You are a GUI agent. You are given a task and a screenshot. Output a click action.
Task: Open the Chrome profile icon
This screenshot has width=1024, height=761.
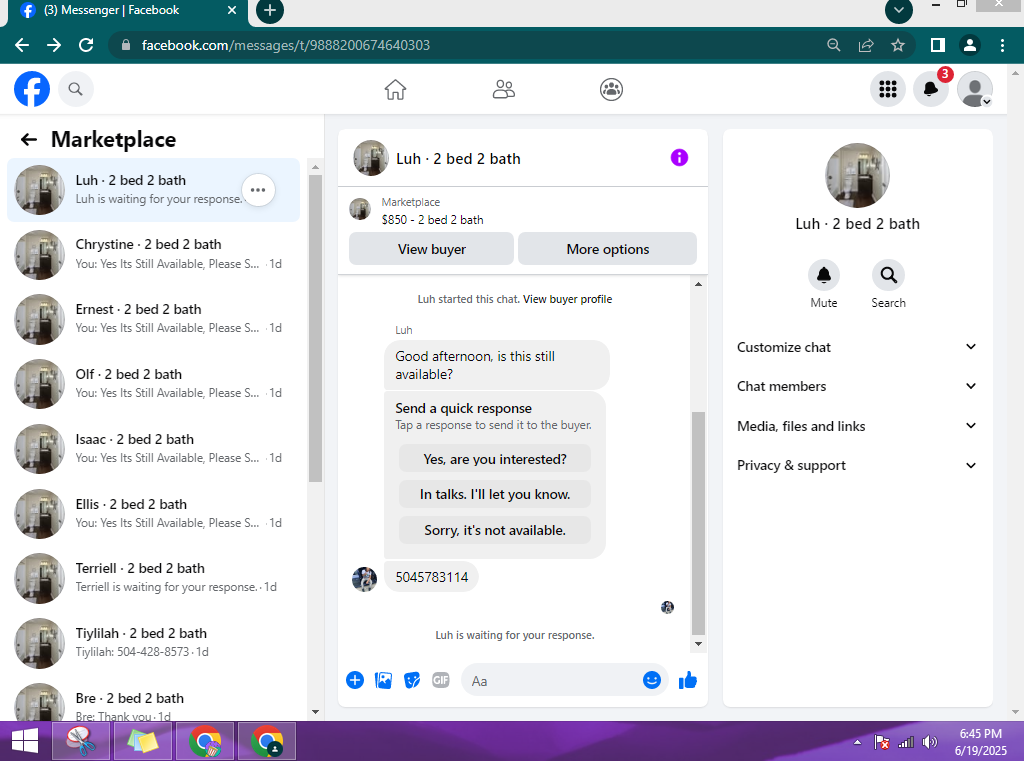969,45
